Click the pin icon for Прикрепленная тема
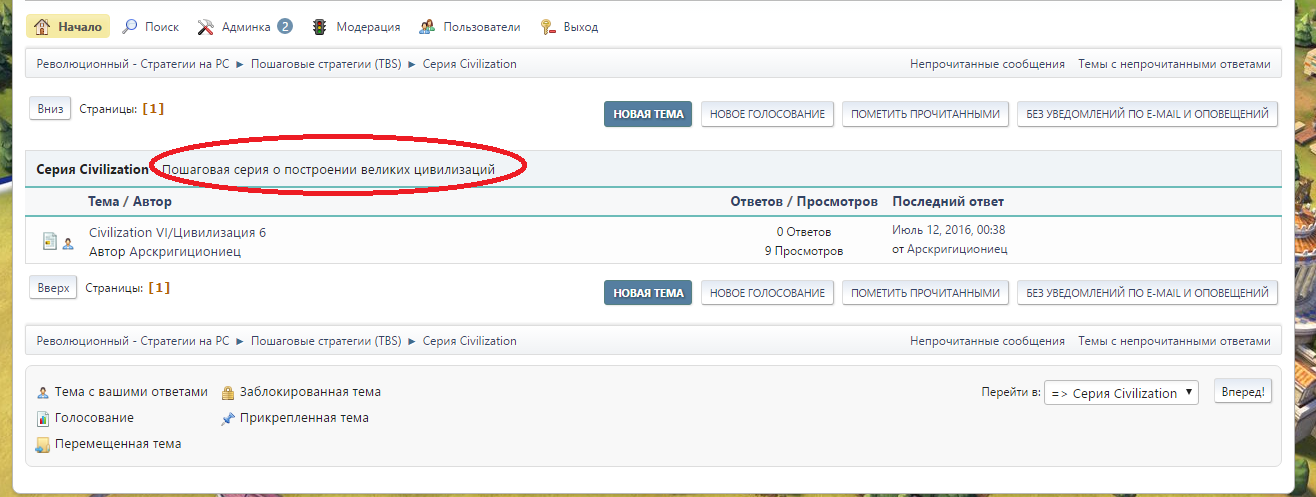 pyautogui.click(x=228, y=418)
